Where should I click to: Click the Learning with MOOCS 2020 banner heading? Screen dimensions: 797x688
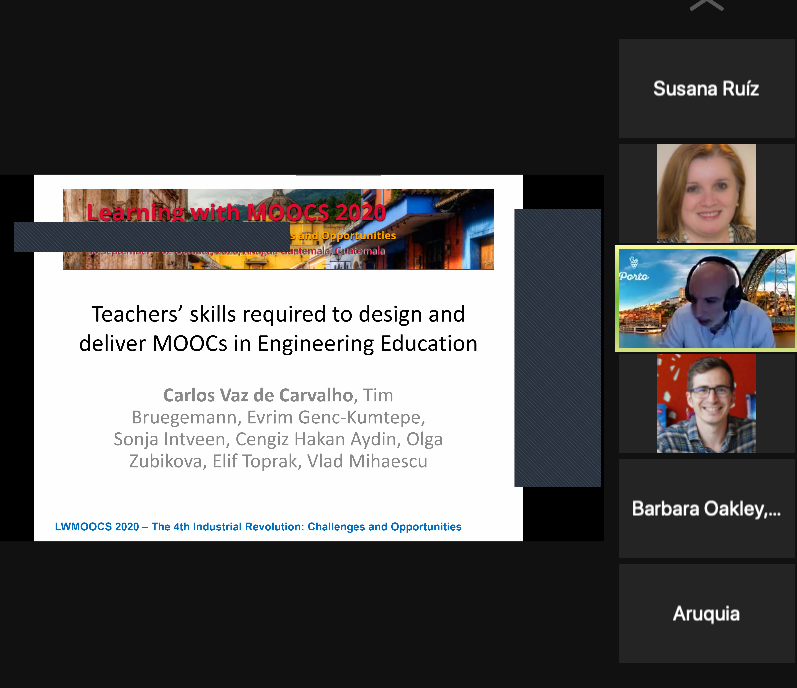[x=236, y=212]
